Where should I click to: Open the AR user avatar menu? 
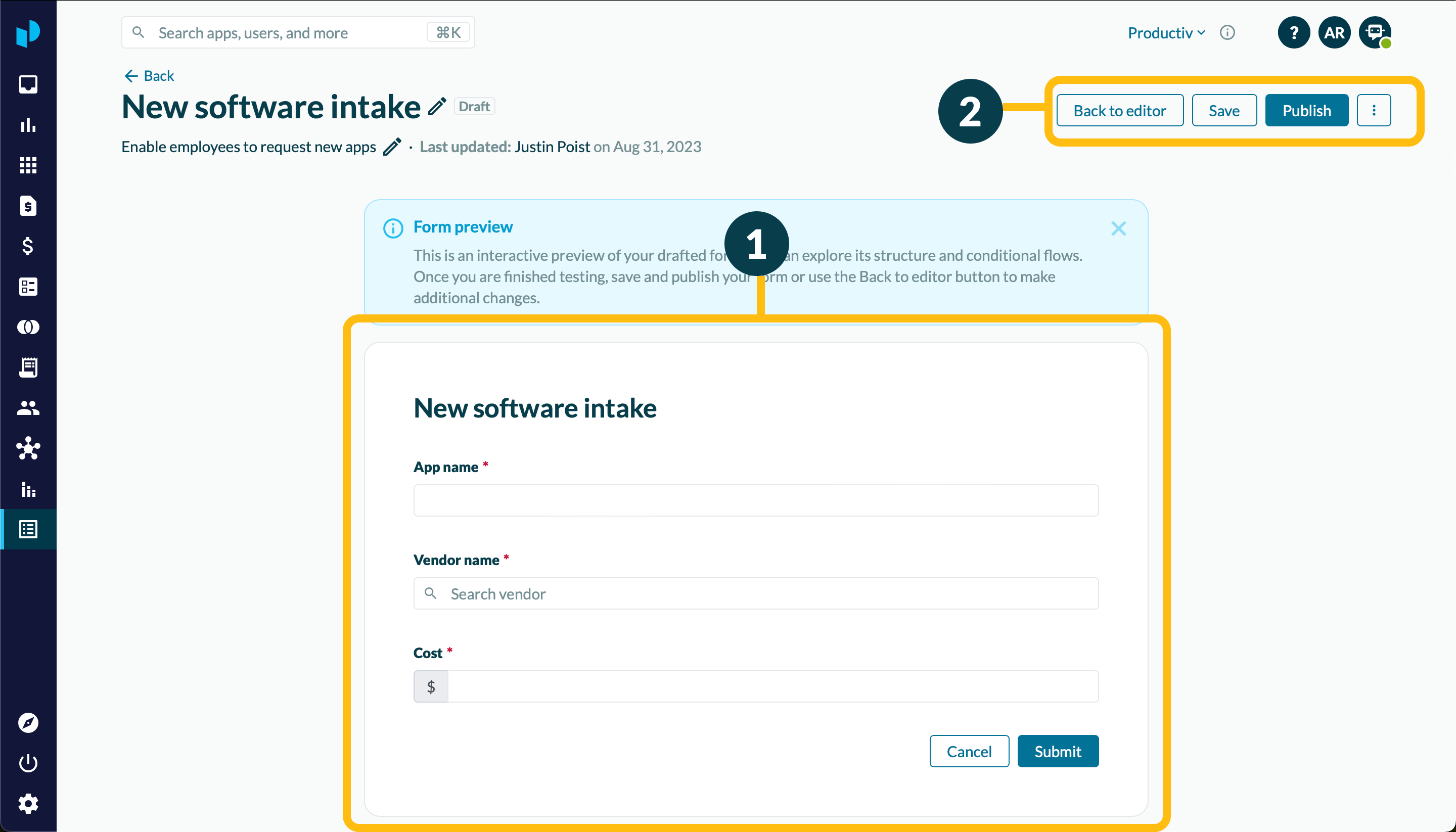(x=1334, y=32)
